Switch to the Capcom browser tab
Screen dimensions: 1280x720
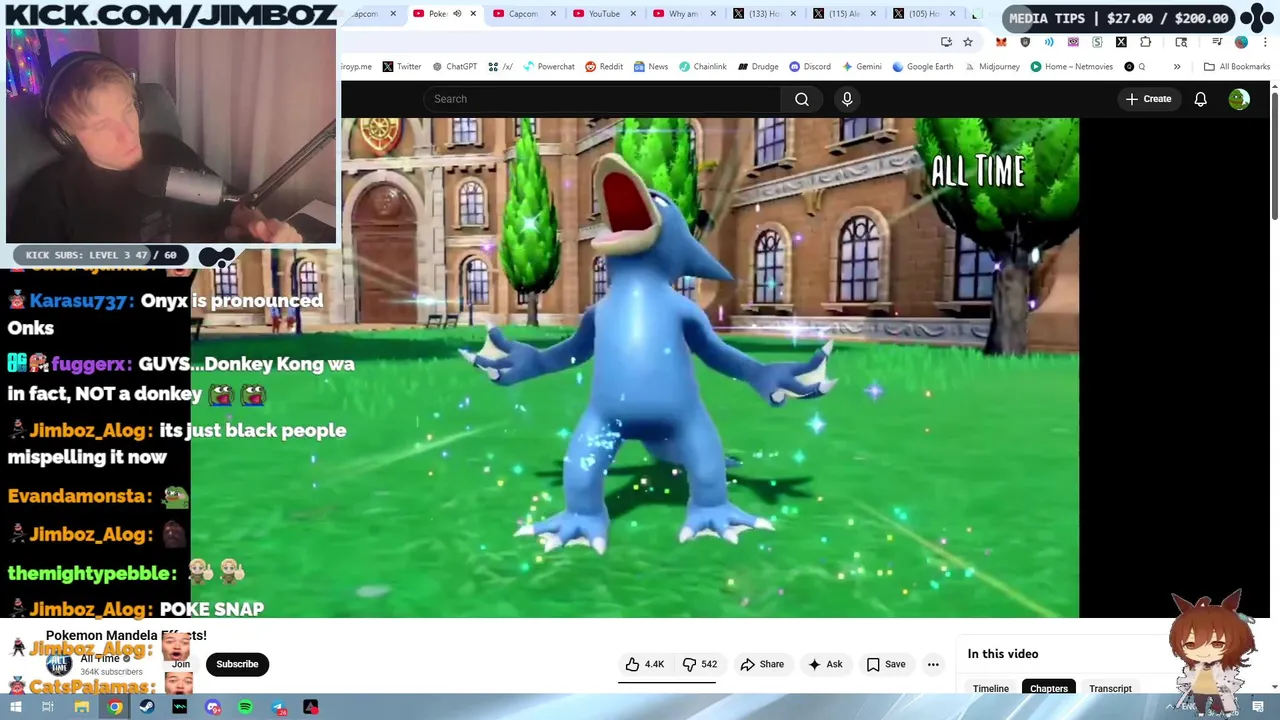click(524, 14)
